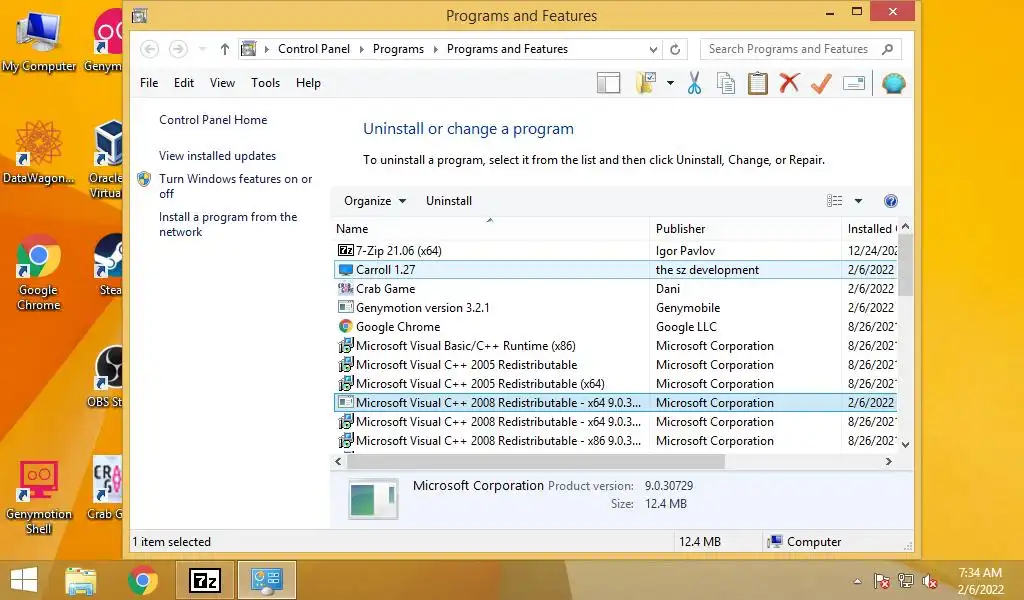Refresh the Programs and Features list
The image size is (1024, 600).
675,49
